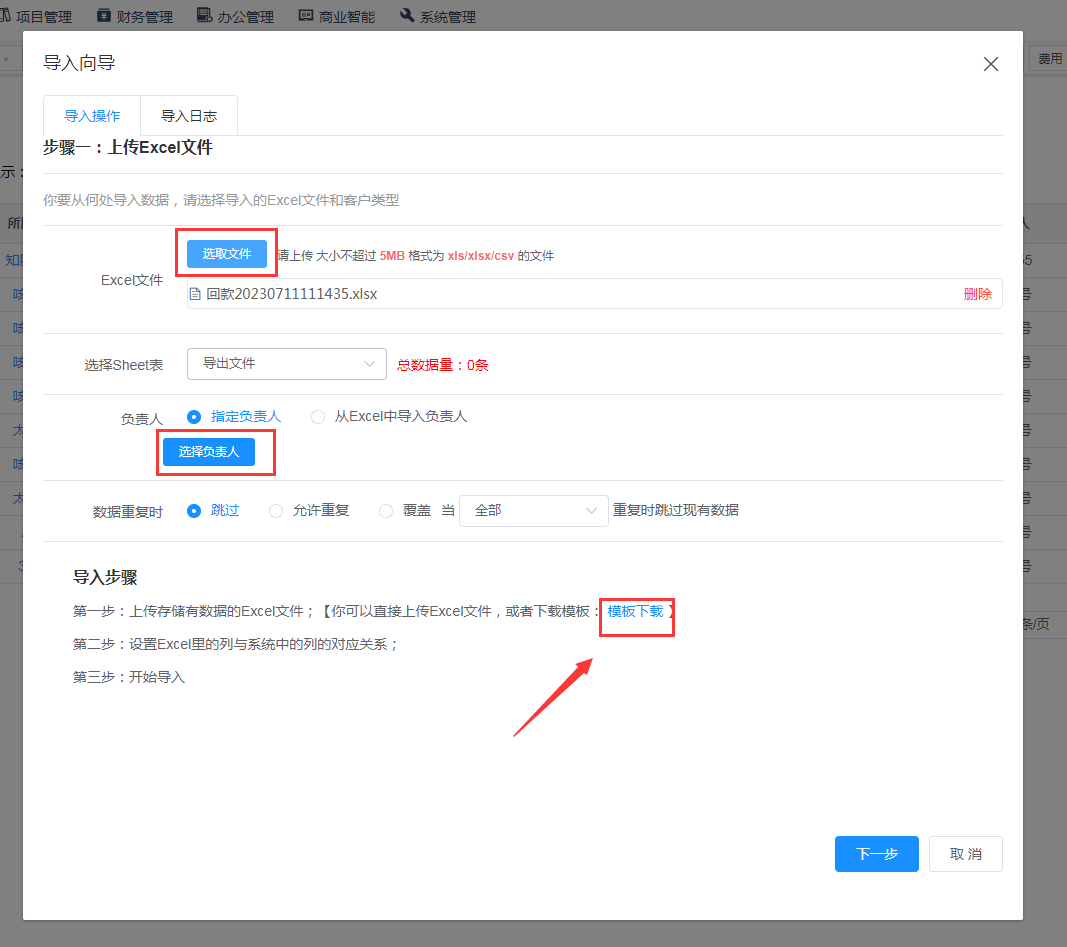1067x947 pixels.
Task: Expand the 全部 dropdown for duplicate matching
Action: (533, 510)
